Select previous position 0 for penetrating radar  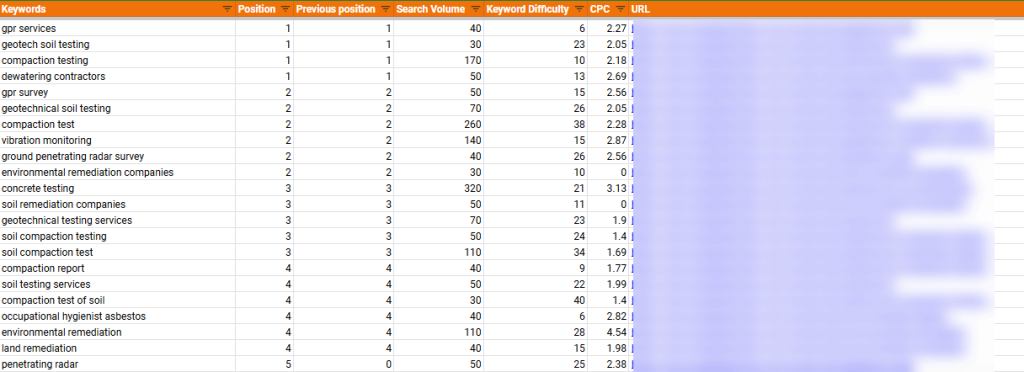[343, 364]
